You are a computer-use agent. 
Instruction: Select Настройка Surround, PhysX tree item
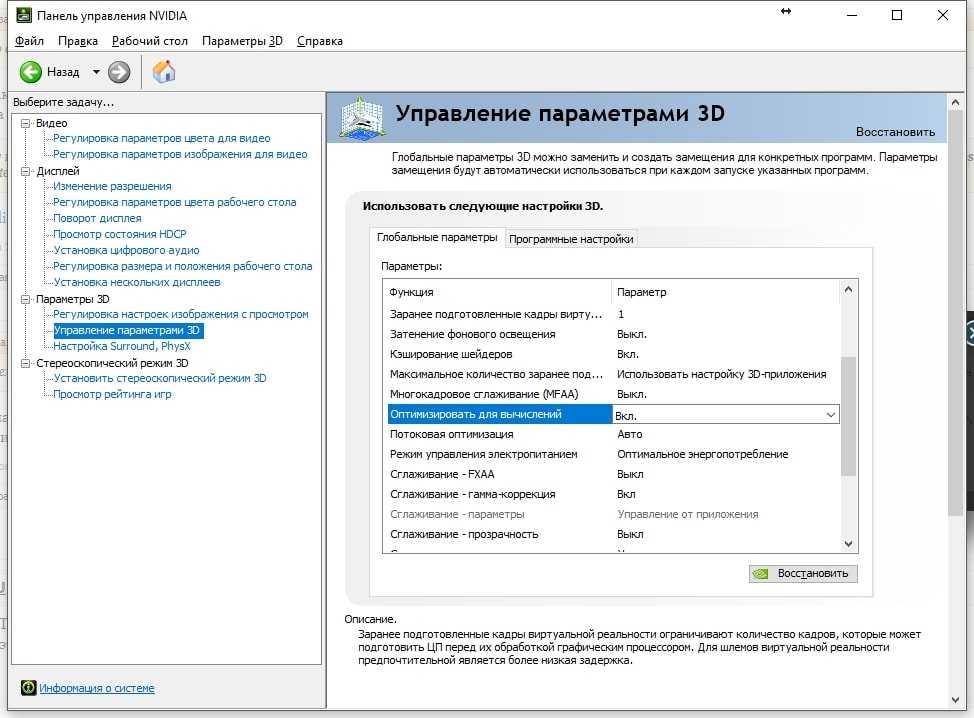[x=122, y=346]
